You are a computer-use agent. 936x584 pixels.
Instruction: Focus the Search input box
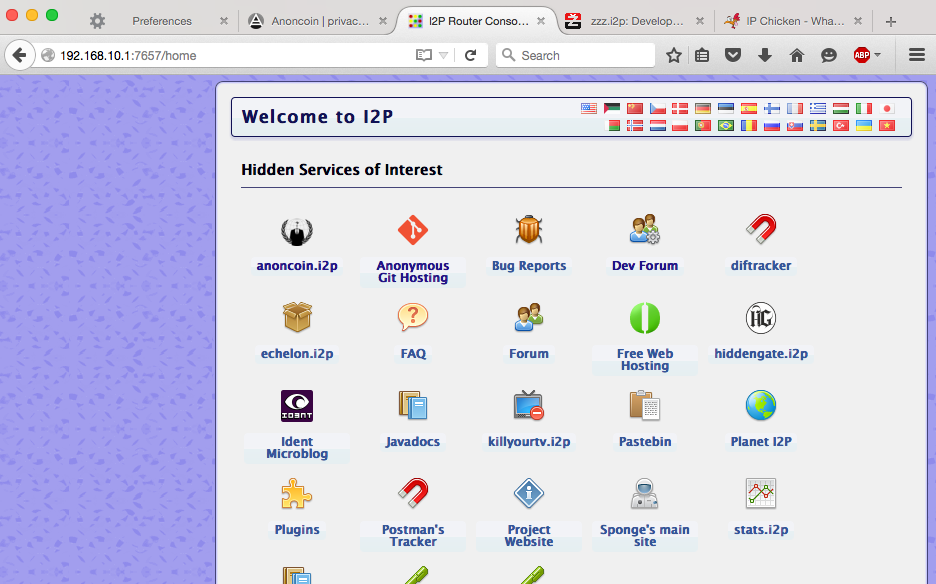coord(575,56)
